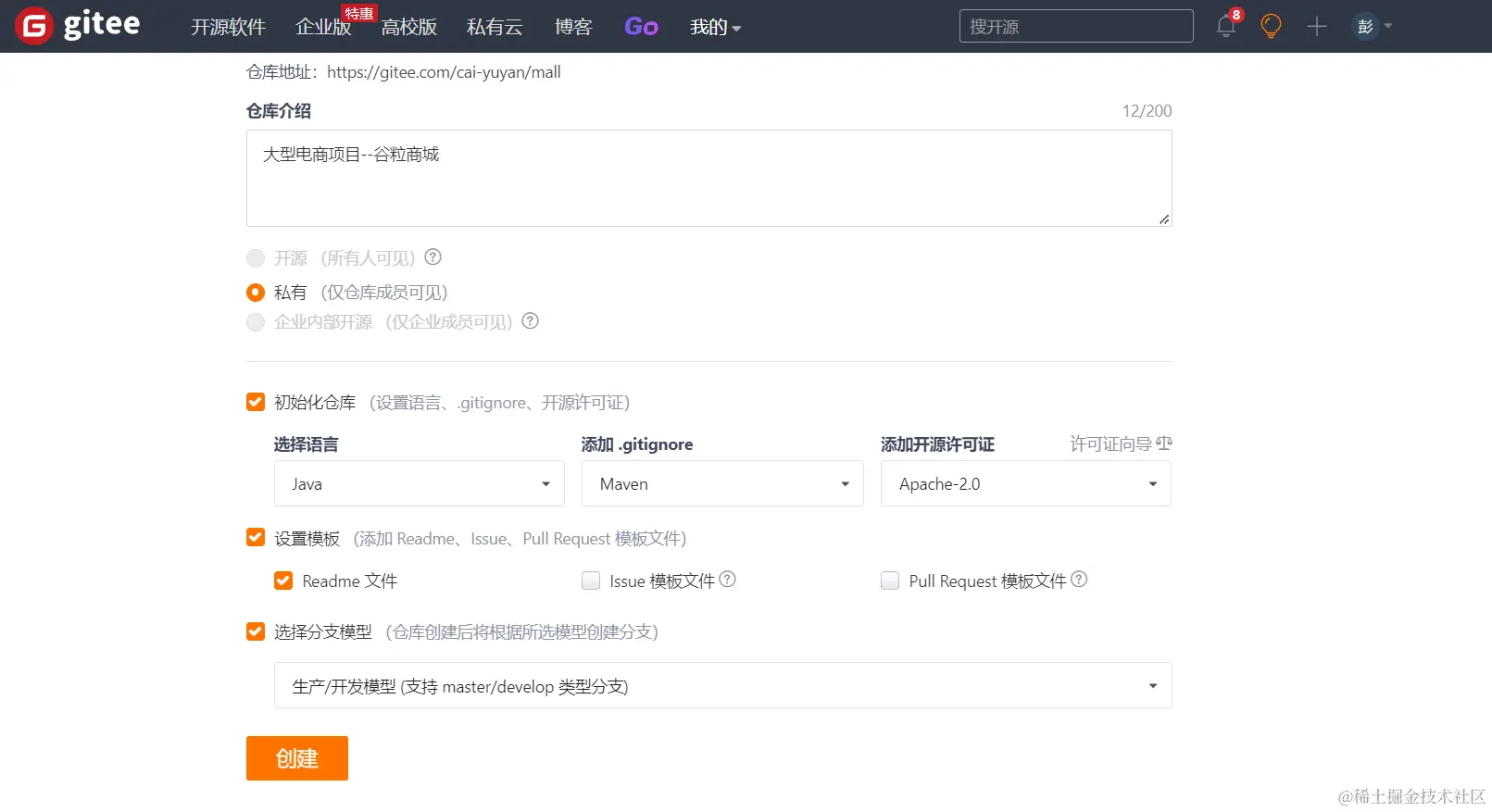
Task: Click the 添加 .gitignore label
Action: pos(637,444)
